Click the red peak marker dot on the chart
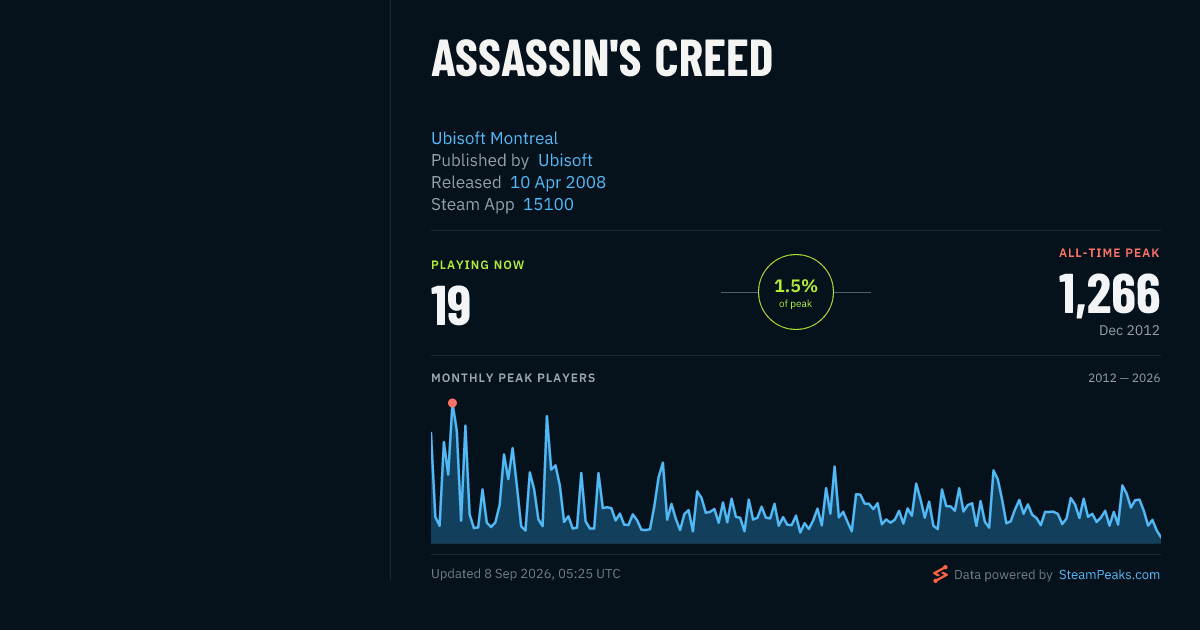 pyautogui.click(x=452, y=403)
